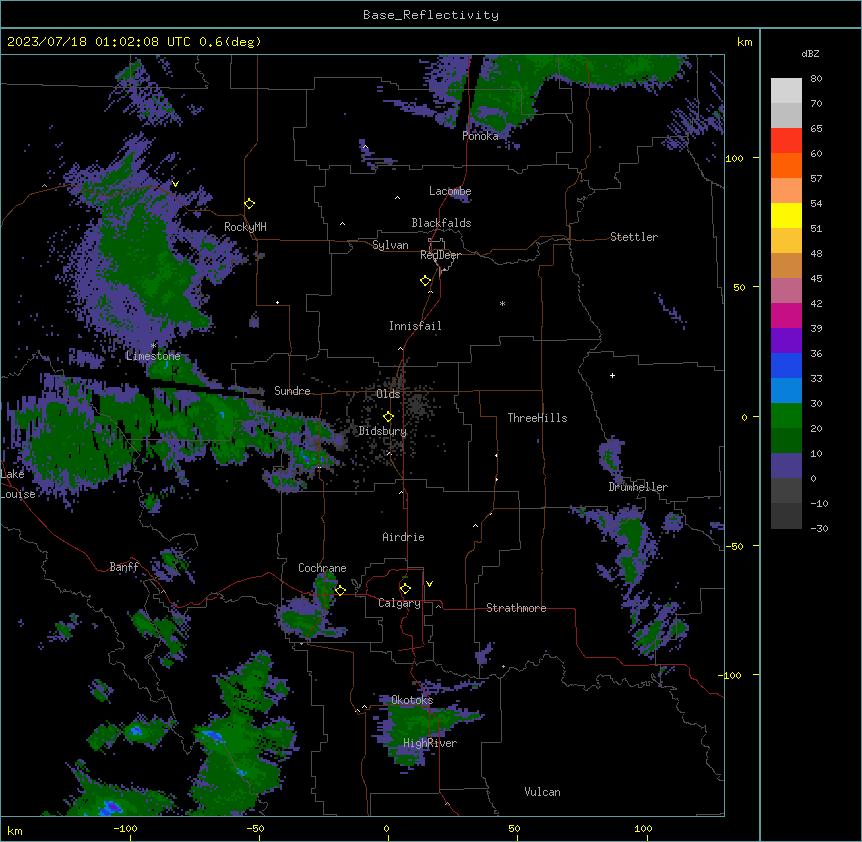
Task: Click the white asterisk marker east of Innisfail
Action: 502,303
